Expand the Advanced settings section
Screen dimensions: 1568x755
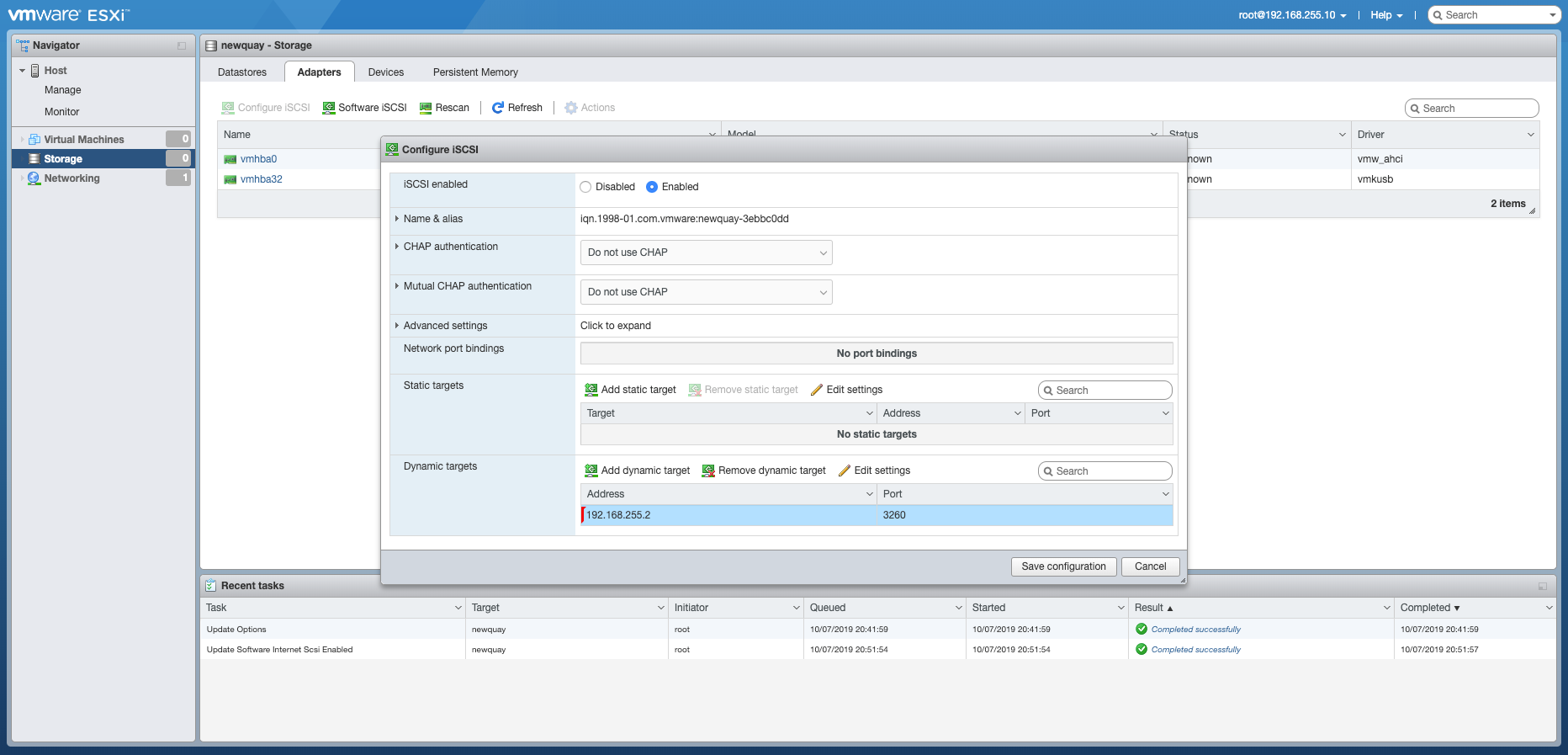[x=397, y=326]
